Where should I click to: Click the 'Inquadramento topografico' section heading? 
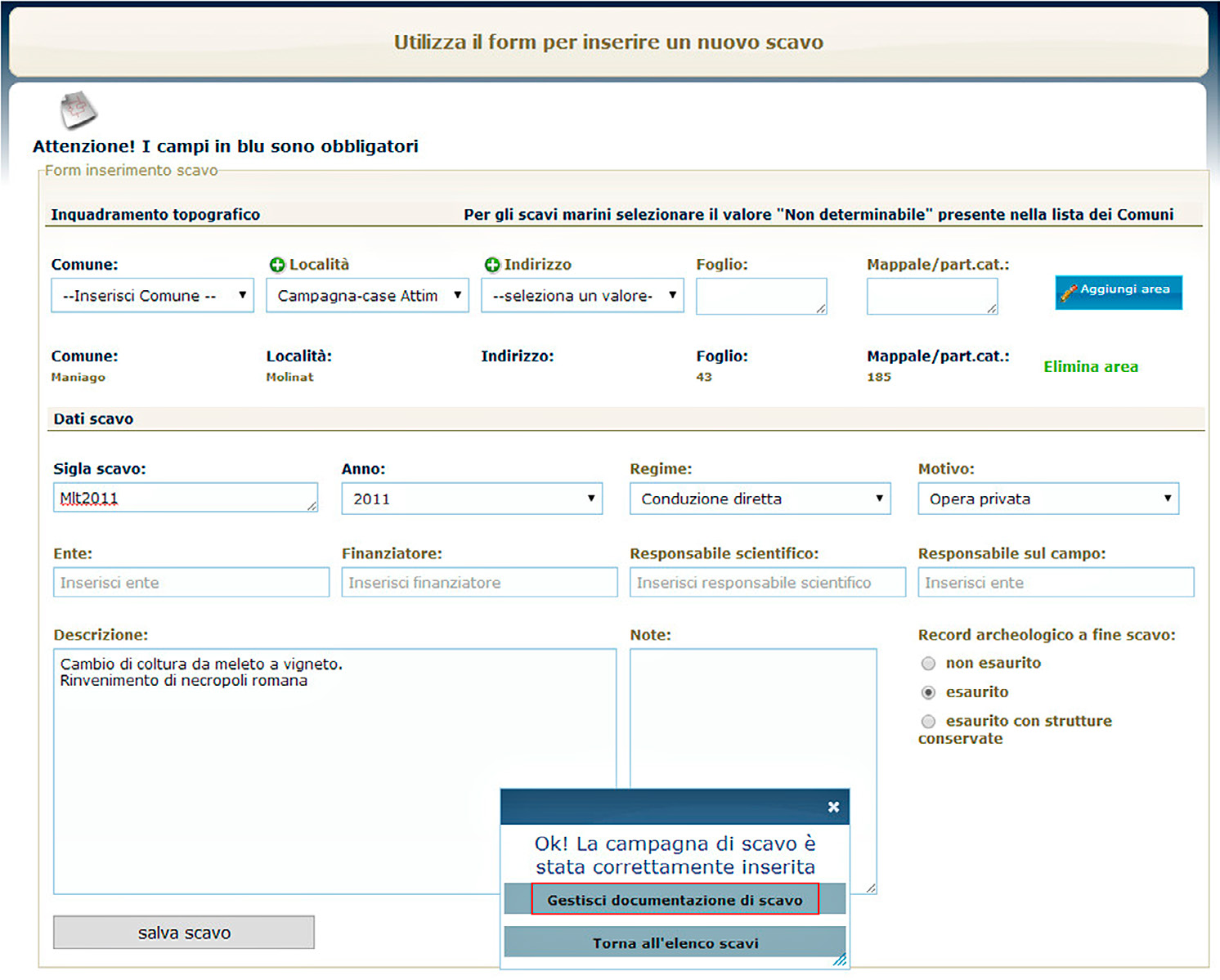tap(155, 214)
